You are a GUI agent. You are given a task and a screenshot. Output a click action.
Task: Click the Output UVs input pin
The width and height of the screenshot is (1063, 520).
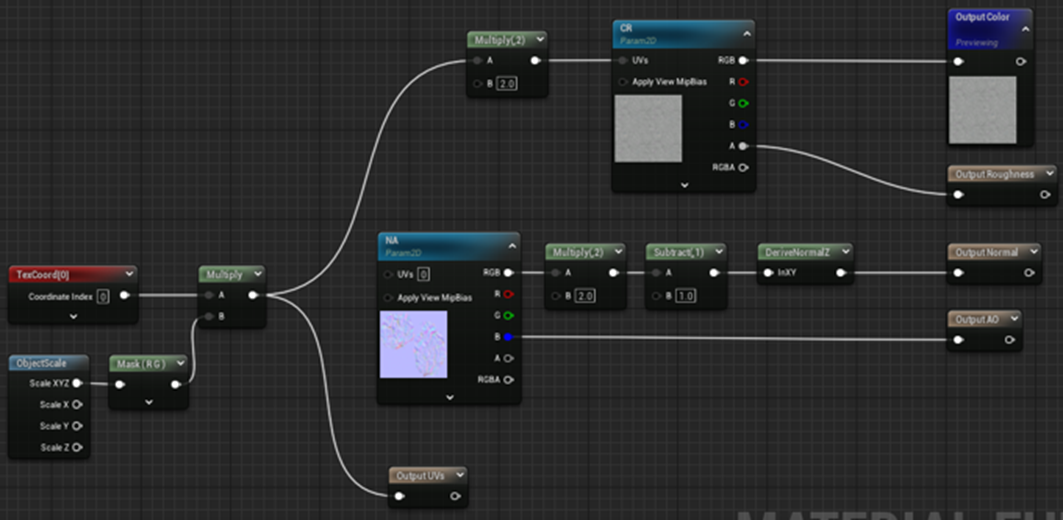point(399,496)
